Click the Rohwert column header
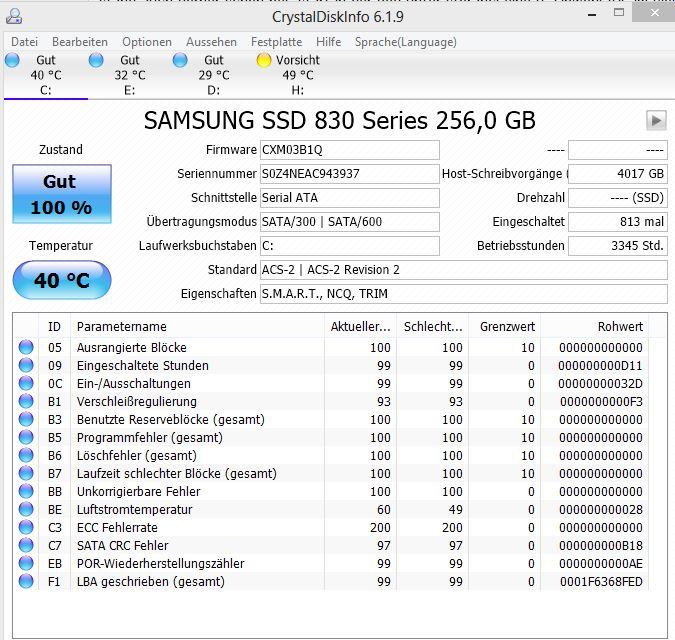This screenshot has width=675, height=640. click(595, 327)
